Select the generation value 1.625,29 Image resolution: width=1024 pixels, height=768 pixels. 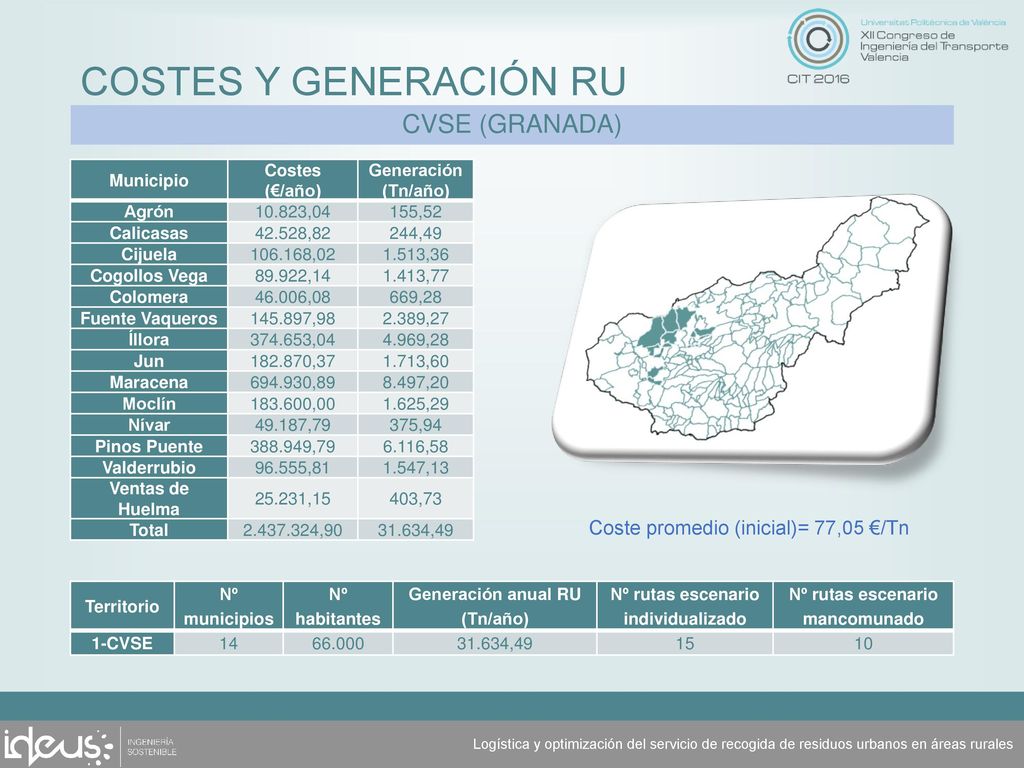click(x=415, y=404)
